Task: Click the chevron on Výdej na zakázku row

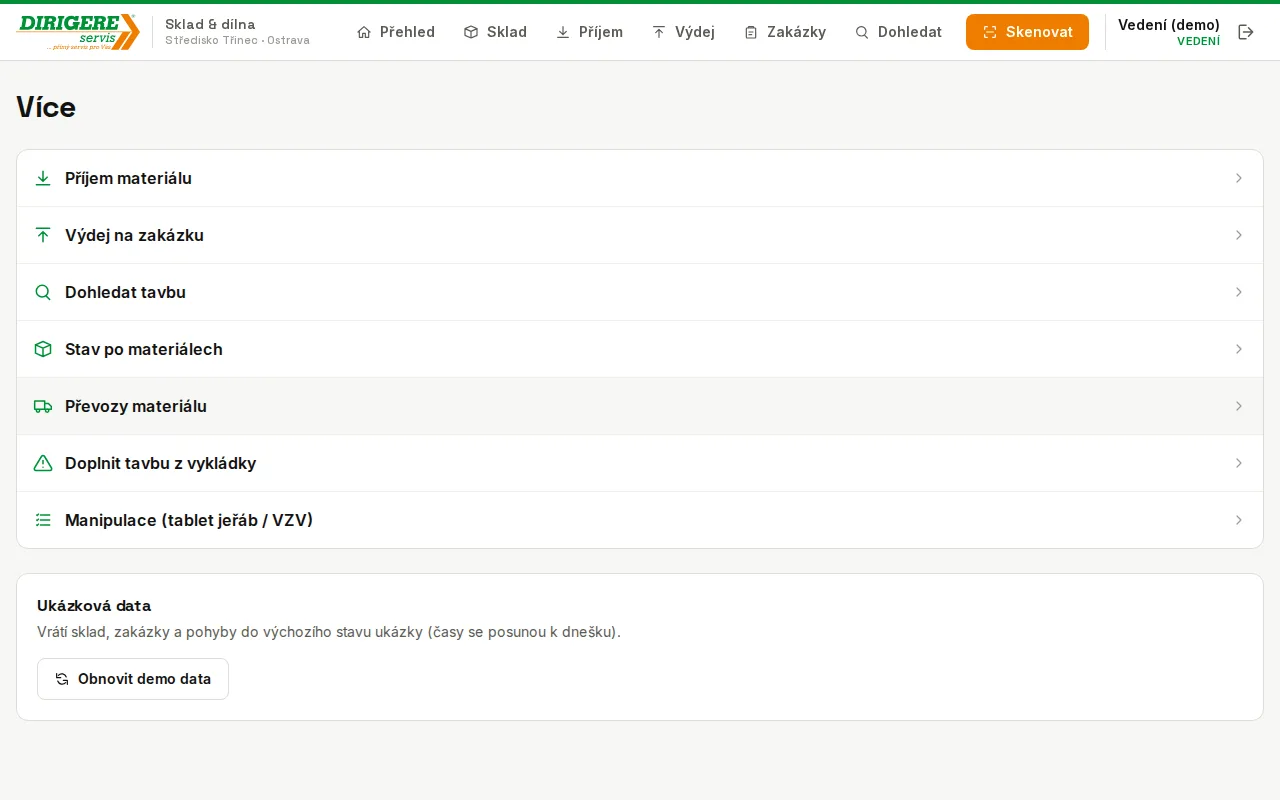Action: (1239, 235)
